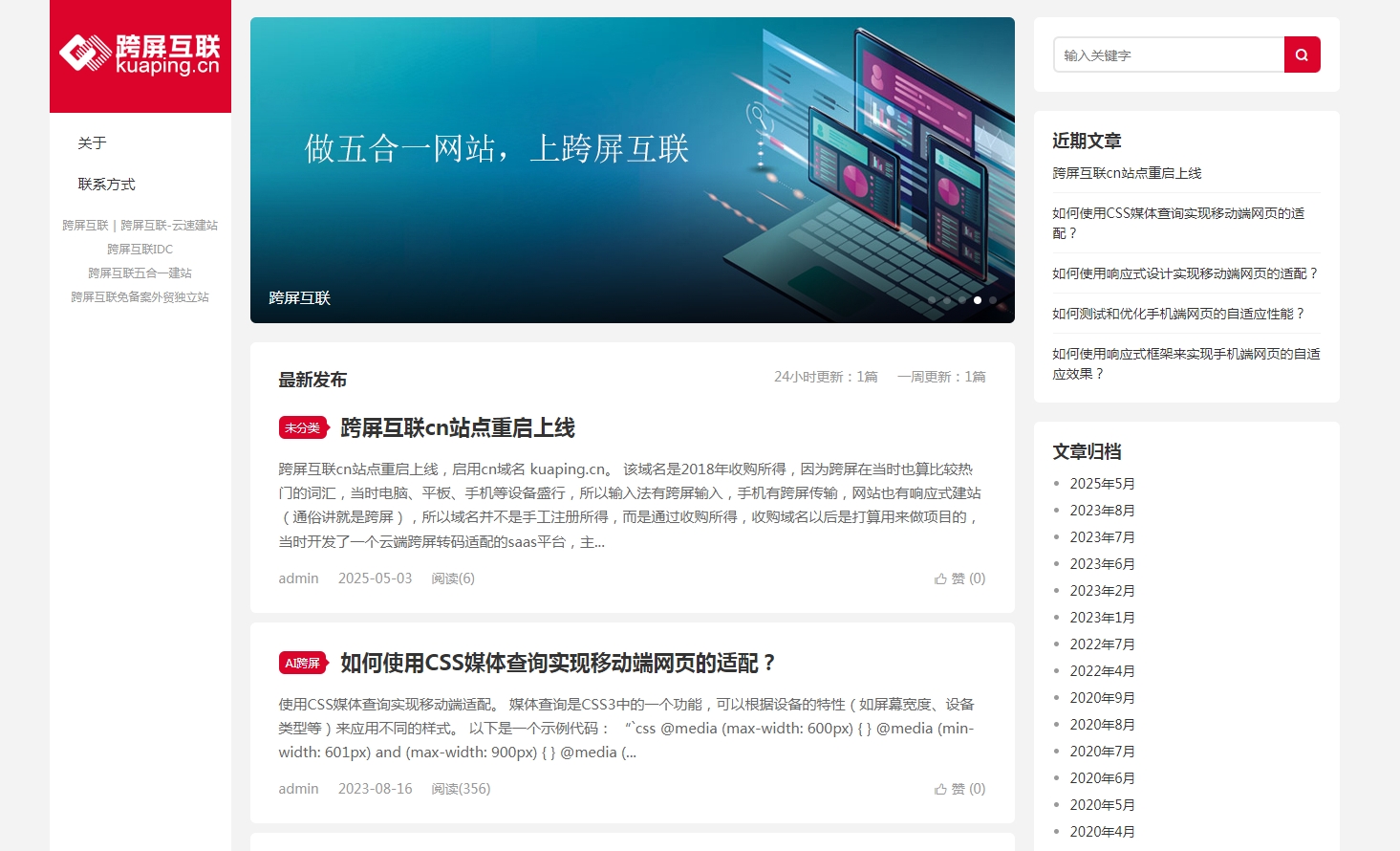Click the date 2023-08-16

[x=375, y=789]
